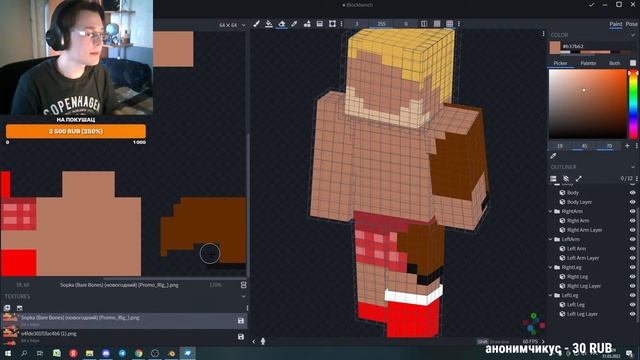Open color panel three-dot options
This screenshot has width=640, height=360.
[x=636, y=146]
